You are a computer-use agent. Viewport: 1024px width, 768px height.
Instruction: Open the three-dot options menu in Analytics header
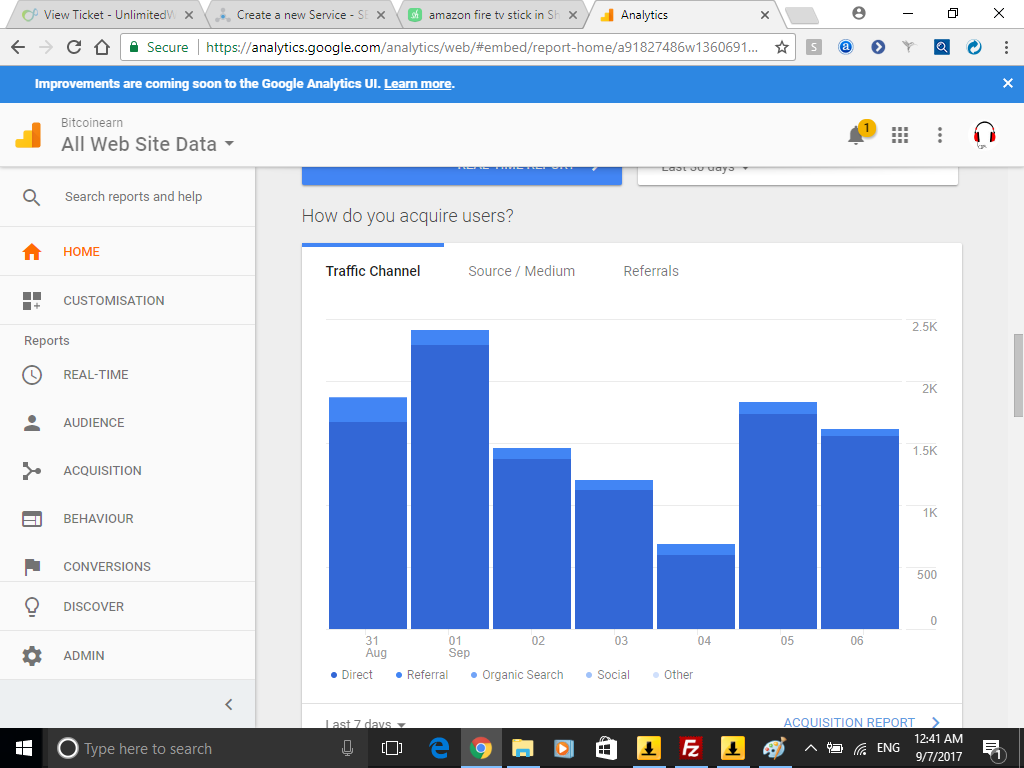click(940, 135)
